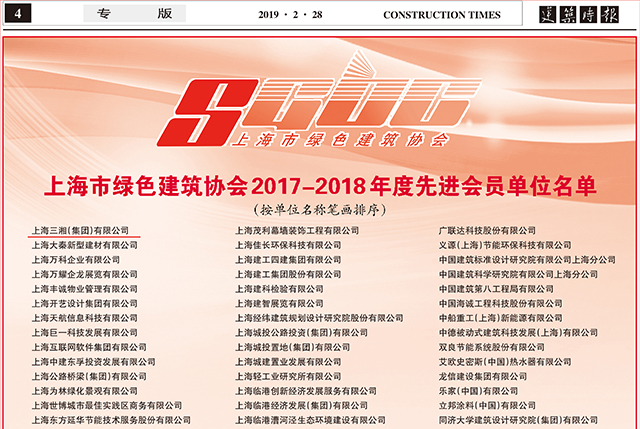Click the page number 4 box
This screenshot has height=429, width=640.
click(18, 14)
